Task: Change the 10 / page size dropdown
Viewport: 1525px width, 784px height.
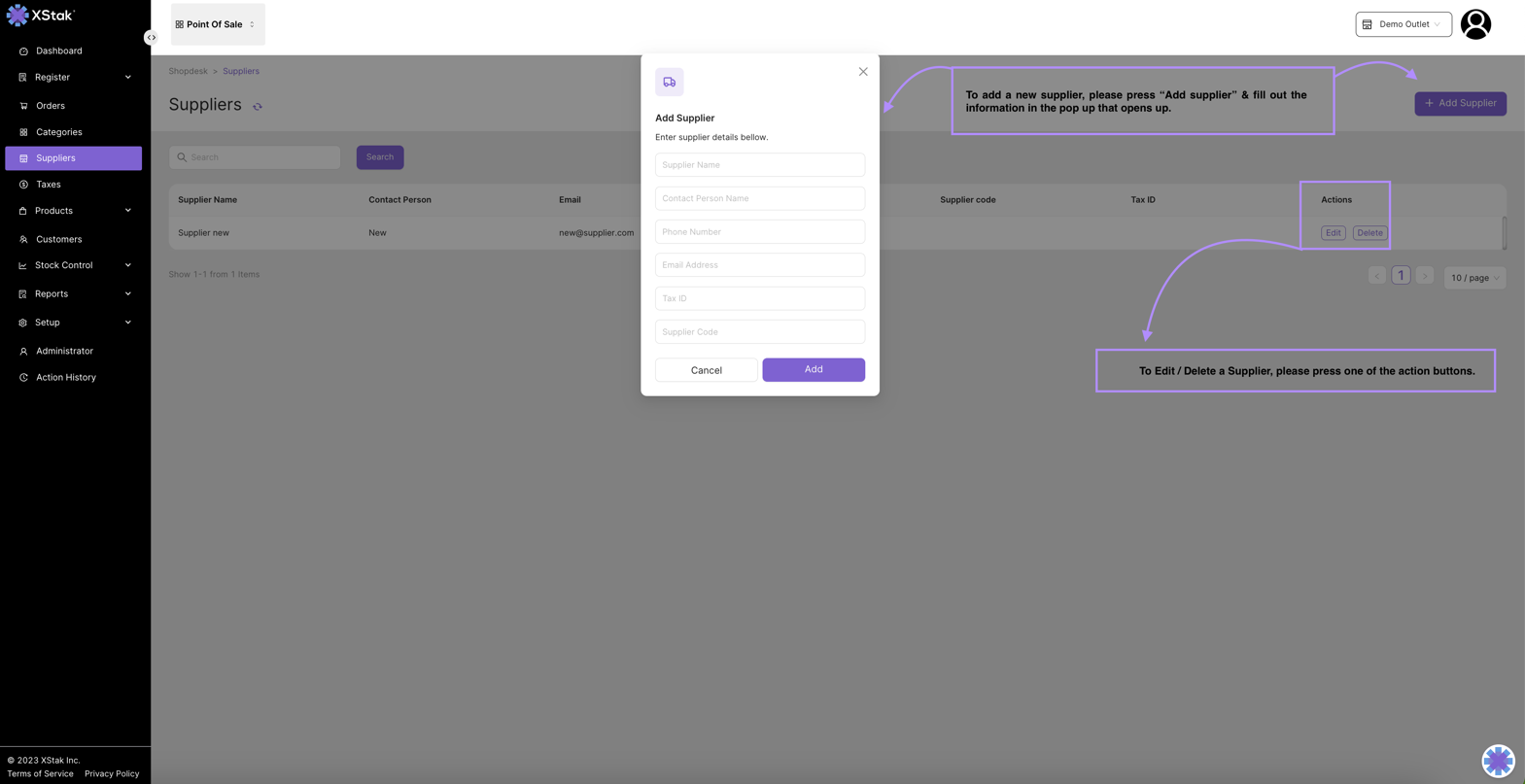Action: point(1473,278)
